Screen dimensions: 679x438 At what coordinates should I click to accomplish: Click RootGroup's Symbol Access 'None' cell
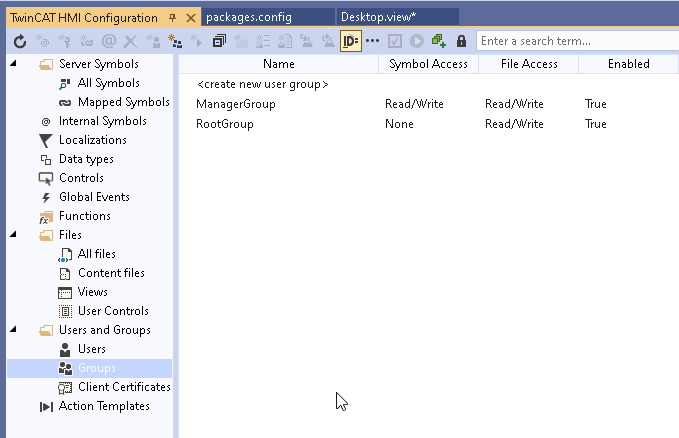tap(399, 124)
